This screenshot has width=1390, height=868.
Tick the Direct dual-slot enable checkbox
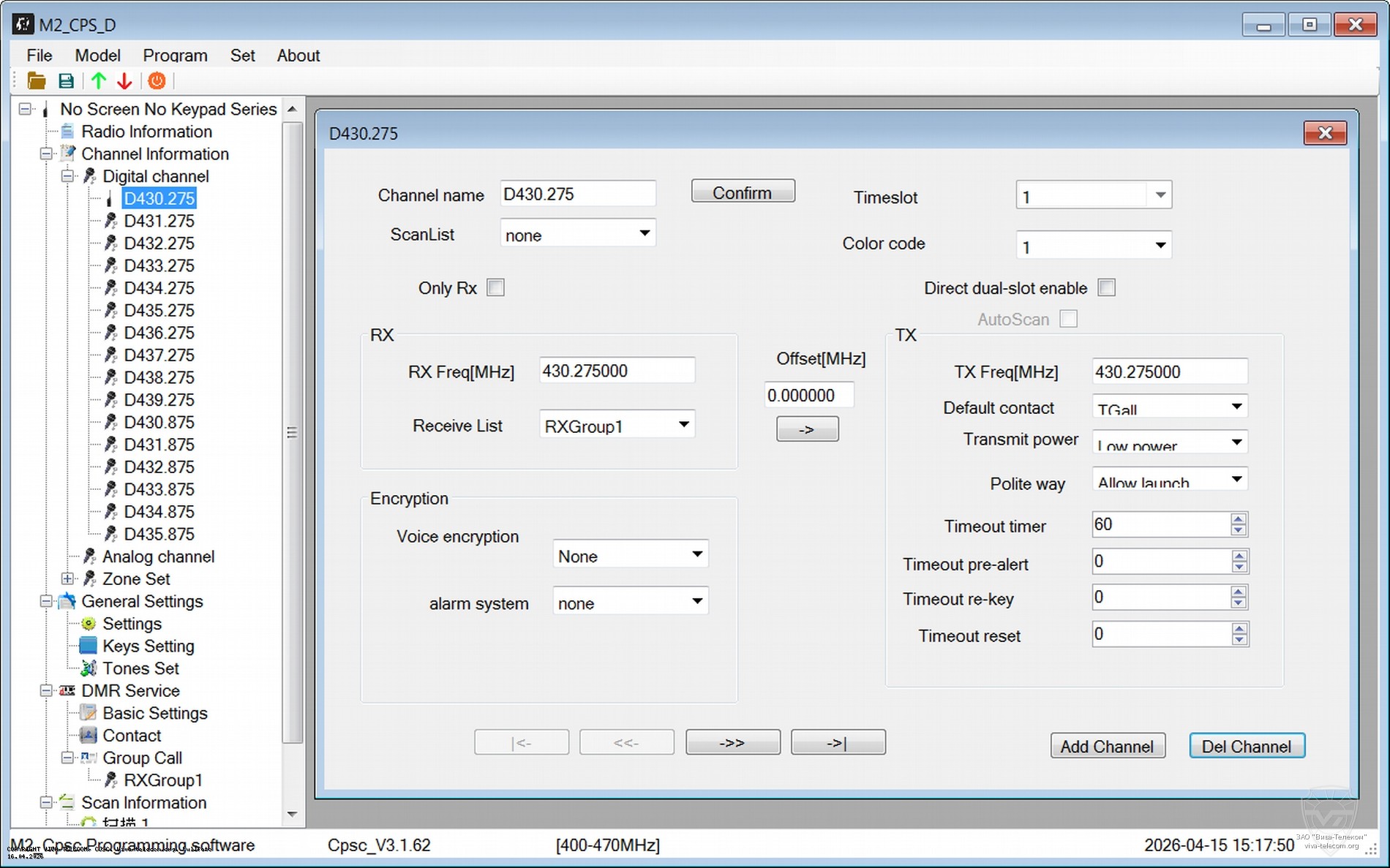[x=1106, y=287]
